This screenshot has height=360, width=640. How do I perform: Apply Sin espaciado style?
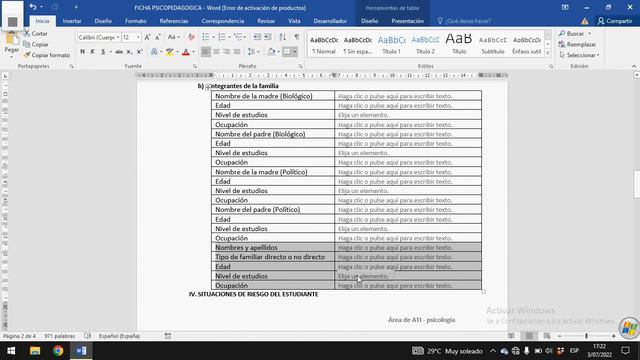(x=358, y=44)
